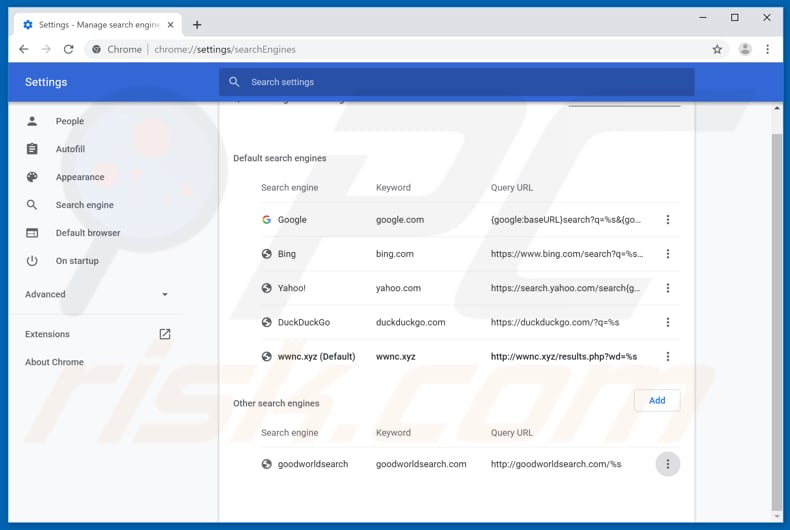Screen dimensions: 790x530
Task: Click the Search settings input field
Action: pyautogui.click(x=456, y=82)
